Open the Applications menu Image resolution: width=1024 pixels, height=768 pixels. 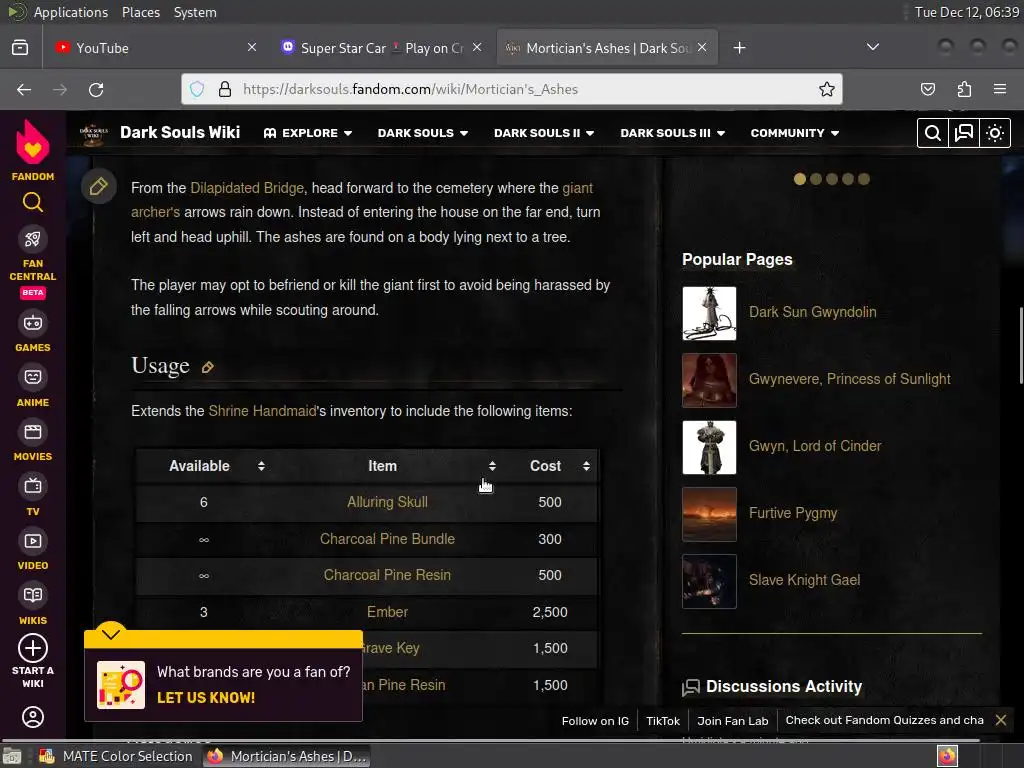(x=71, y=12)
